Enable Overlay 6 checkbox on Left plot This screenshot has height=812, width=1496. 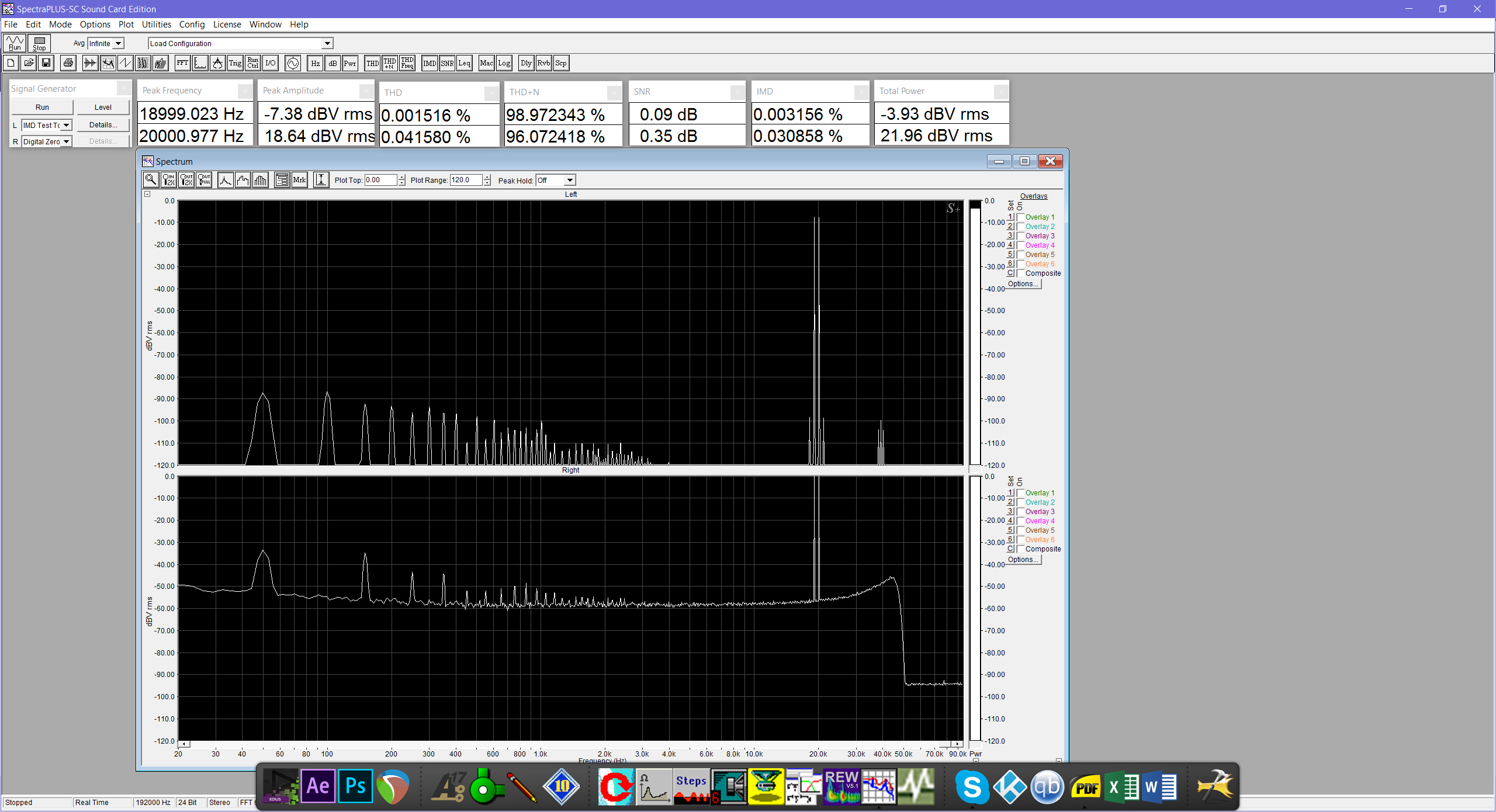1020,263
